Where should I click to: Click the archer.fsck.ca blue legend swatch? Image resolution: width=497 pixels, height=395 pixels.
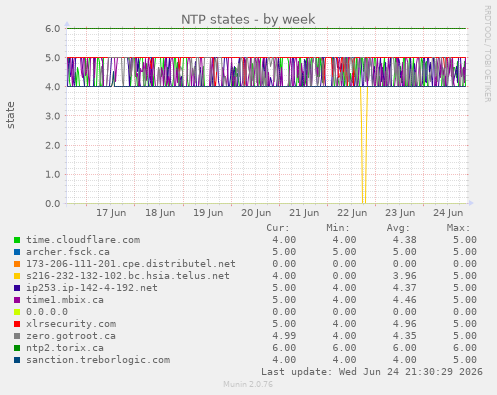pos(17,252)
